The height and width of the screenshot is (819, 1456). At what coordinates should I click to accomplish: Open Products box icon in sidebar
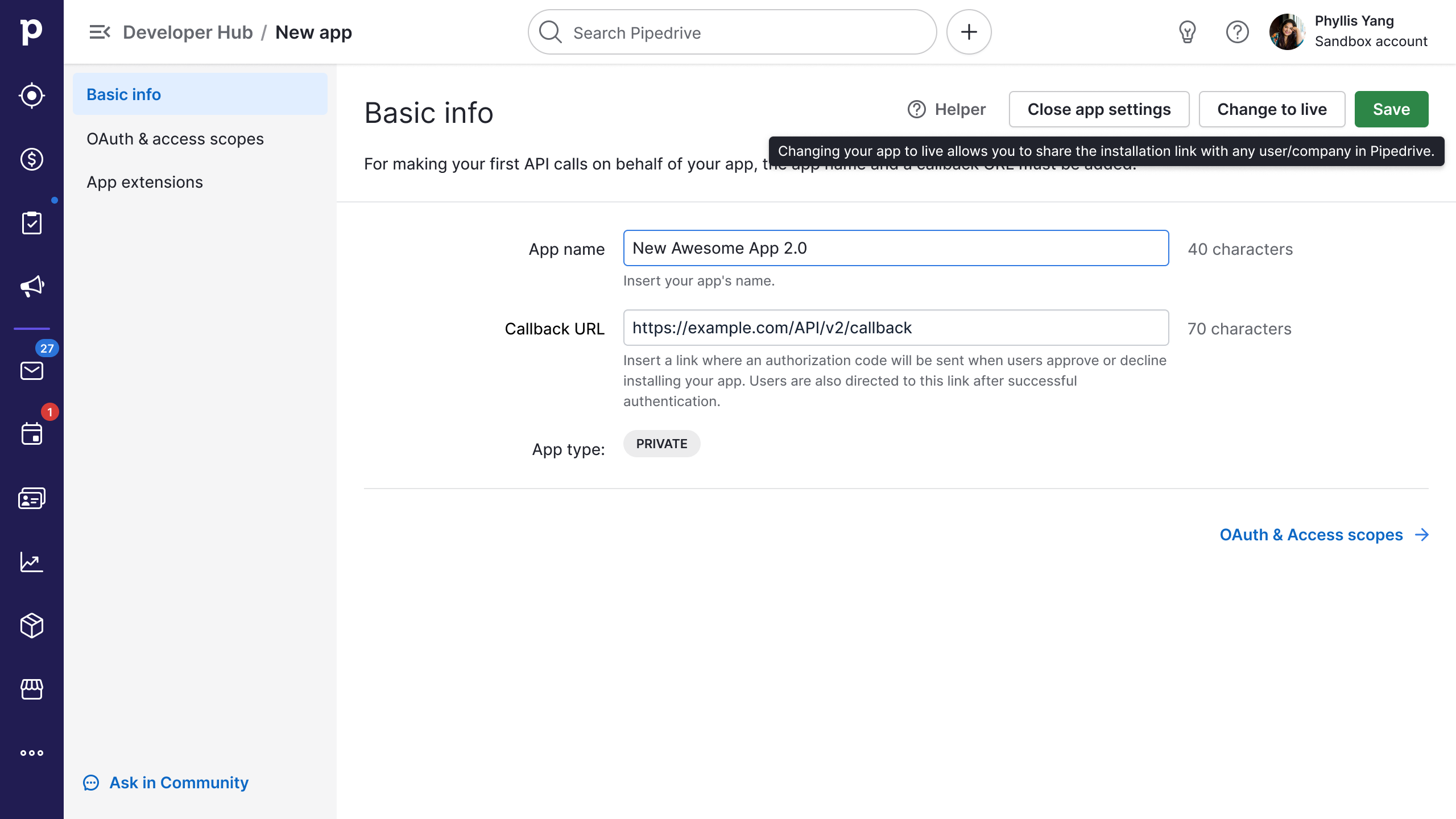pyautogui.click(x=32, y=626)
